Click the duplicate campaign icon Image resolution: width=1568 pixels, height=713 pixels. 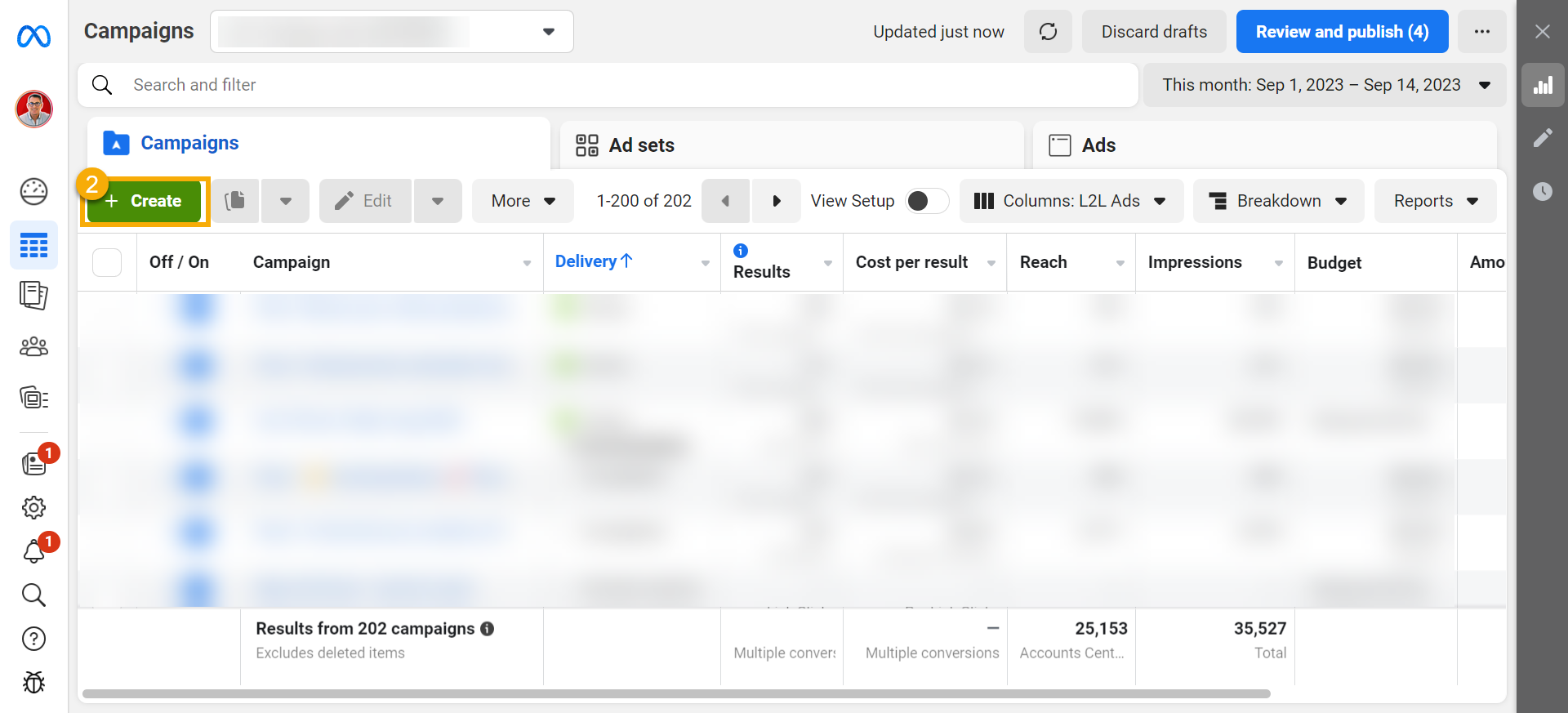(x=235, y=201)
